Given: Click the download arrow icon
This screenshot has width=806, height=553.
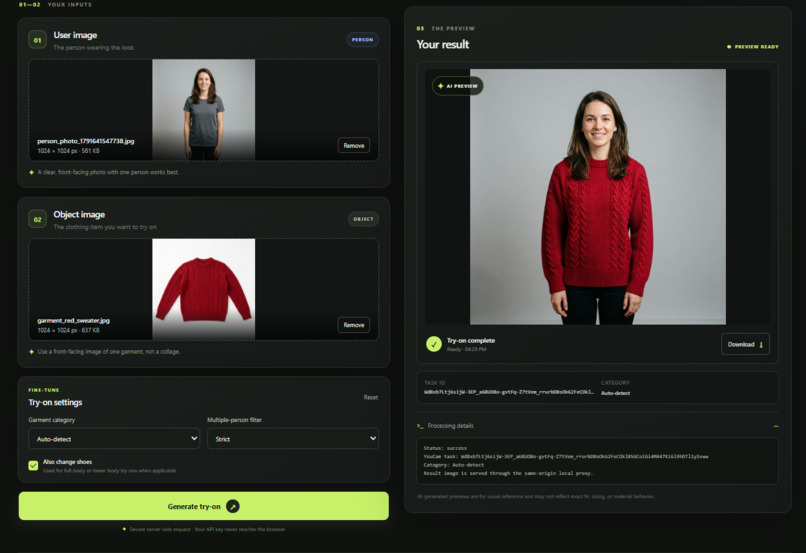Looking at the screenshot, I should tap(761, 344).
